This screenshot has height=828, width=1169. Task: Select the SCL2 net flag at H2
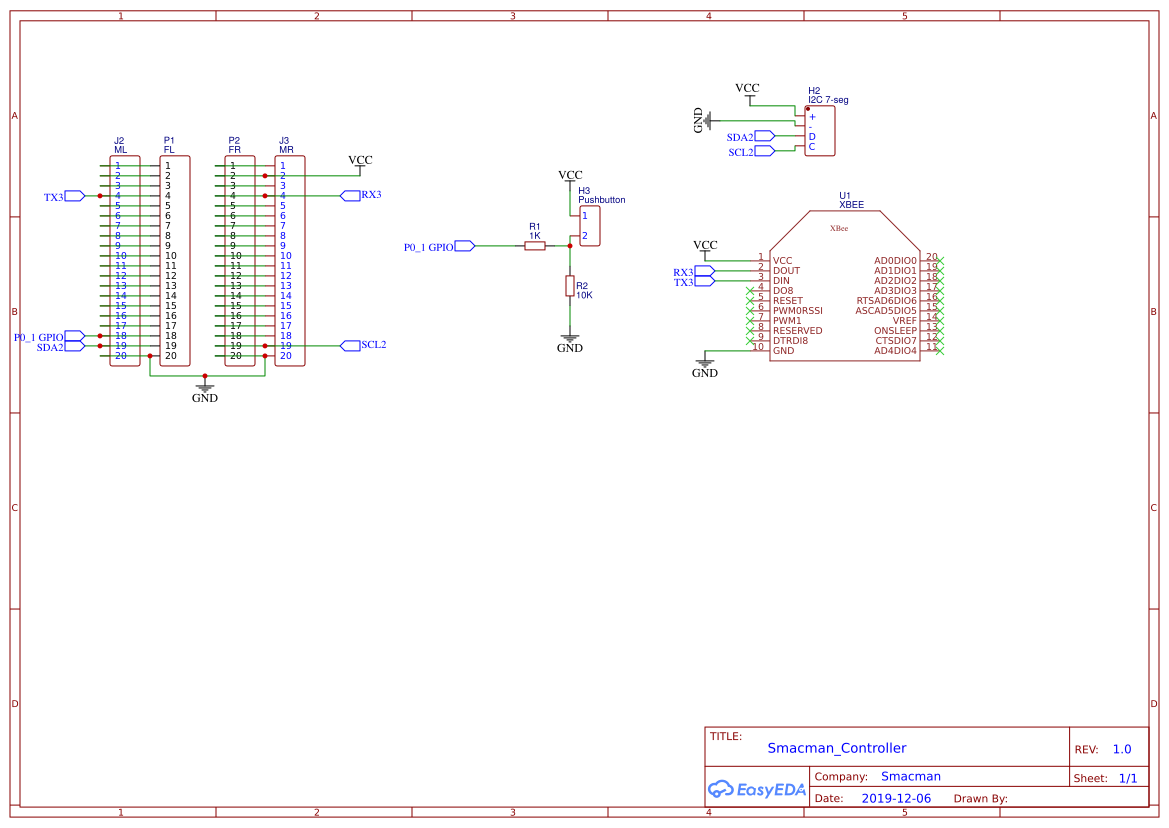pyautogui.click(x=764, y=151)
